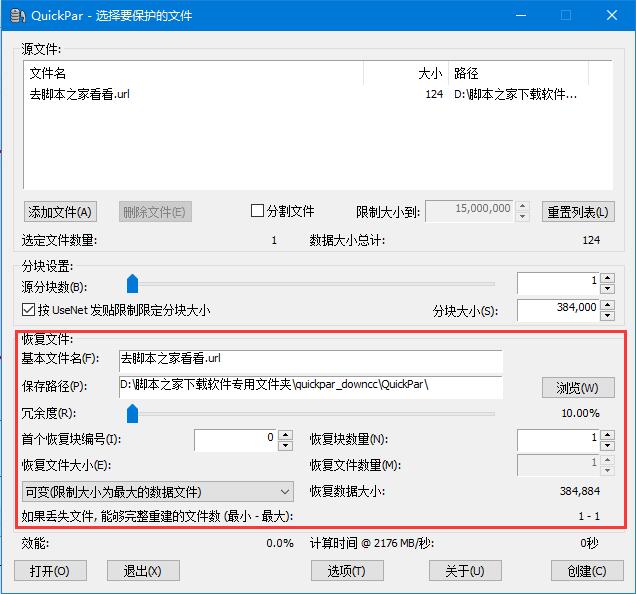
Task: Click the 路径 column header
Action: coord(518,73)
